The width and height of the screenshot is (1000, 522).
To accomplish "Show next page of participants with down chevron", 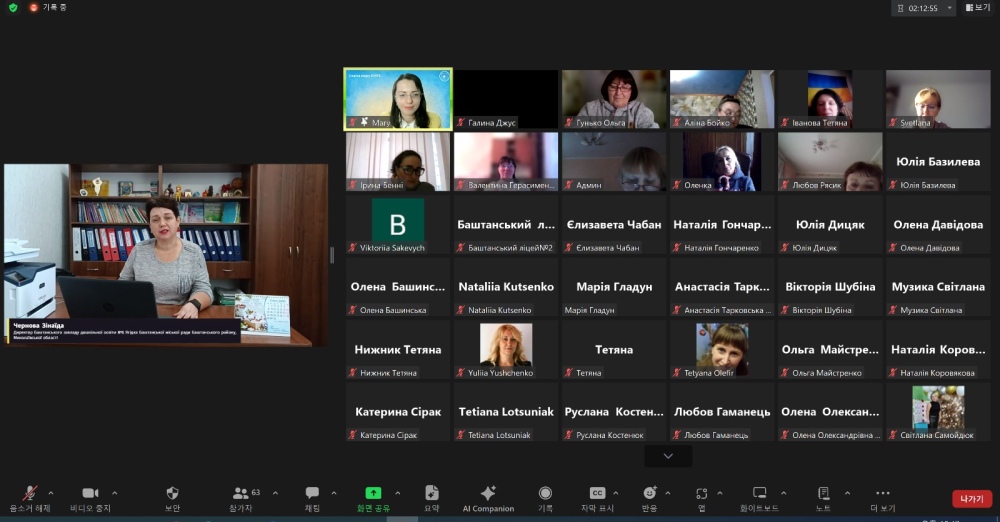I will tap(669, 456).
